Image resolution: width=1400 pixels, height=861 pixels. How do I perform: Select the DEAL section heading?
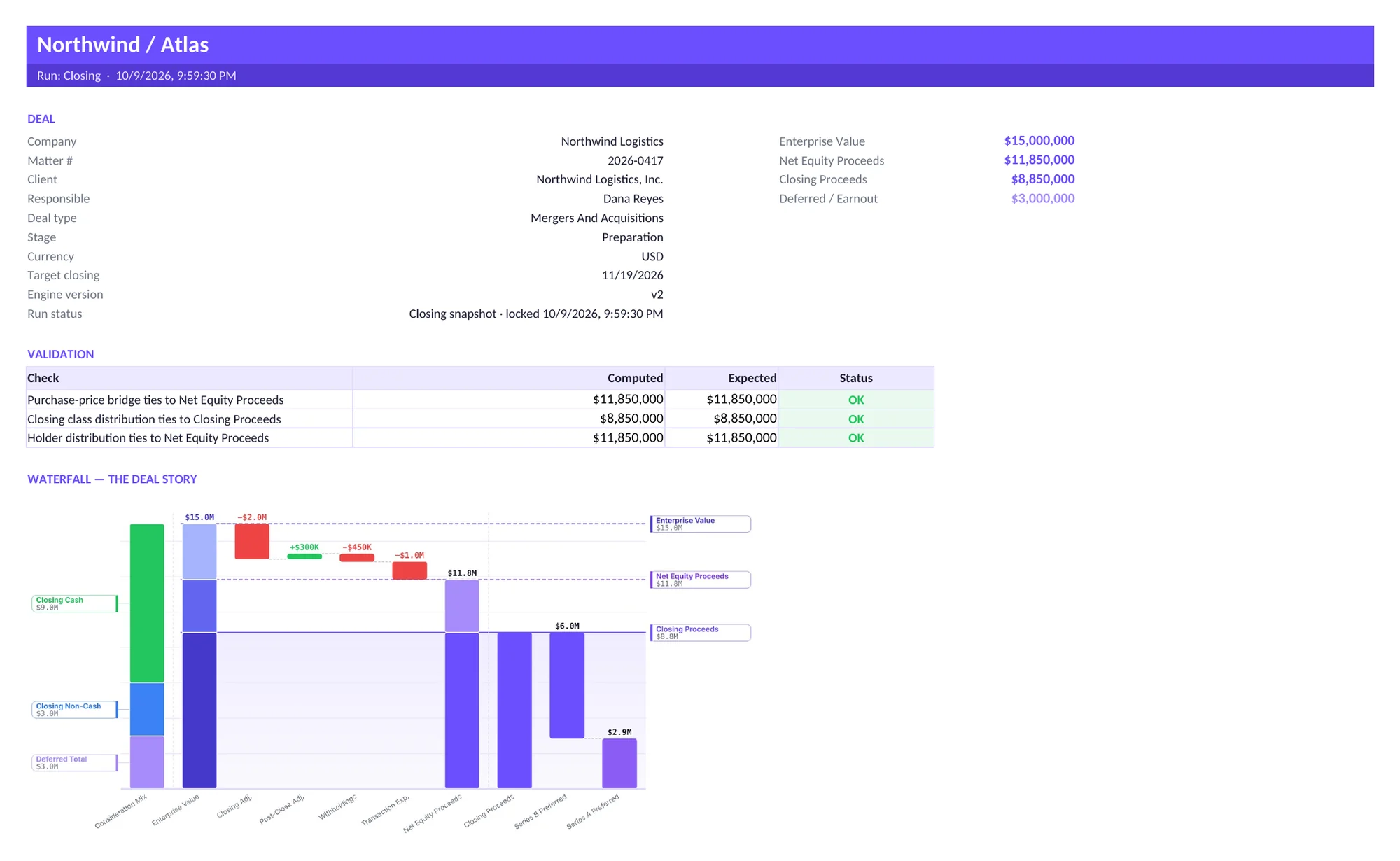pos(41,119)
